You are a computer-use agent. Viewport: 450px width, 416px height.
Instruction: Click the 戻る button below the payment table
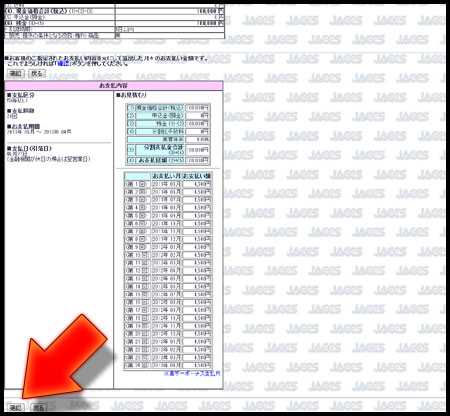38,407
